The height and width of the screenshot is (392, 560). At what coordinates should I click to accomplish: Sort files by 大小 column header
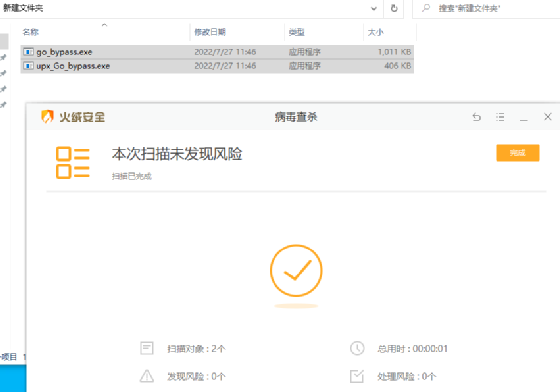click(x=390, y=32)
